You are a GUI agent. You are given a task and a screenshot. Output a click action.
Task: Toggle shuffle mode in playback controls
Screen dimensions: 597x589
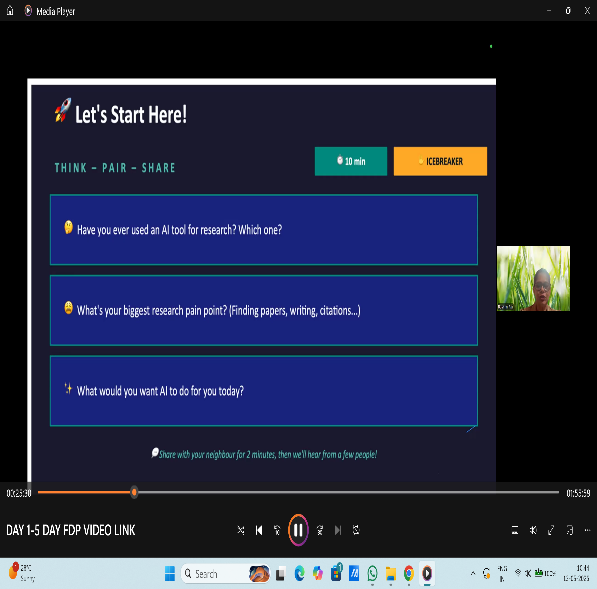(241, 530)
